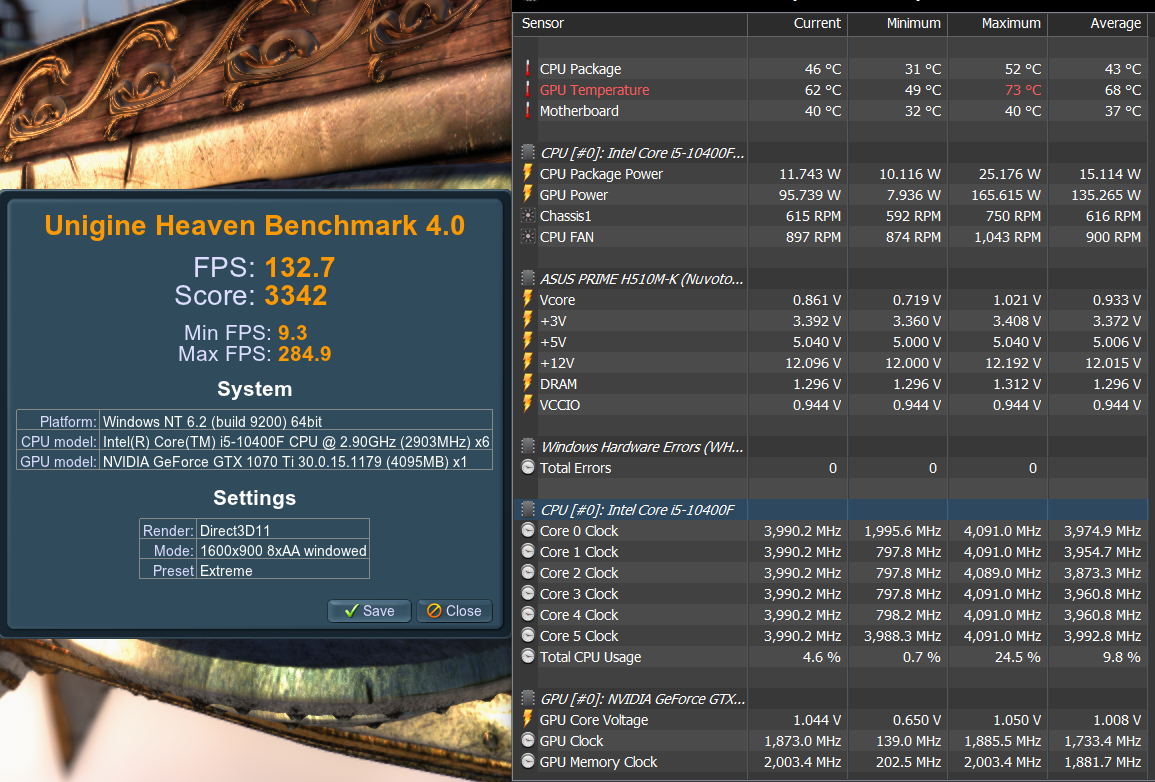Image resolution: width=1155 pixels, height=782 pixels.
Task: Click the VCCIO voltage icon
Action: coord(527,404)
